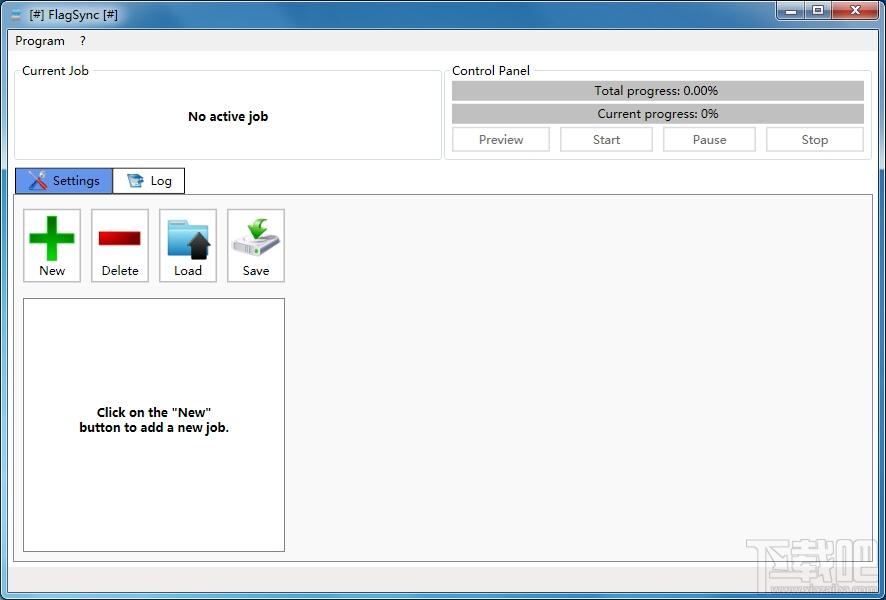Screen dimensions: 886x600
Task: Click the Current progress bar
Action: click(658, 114)
